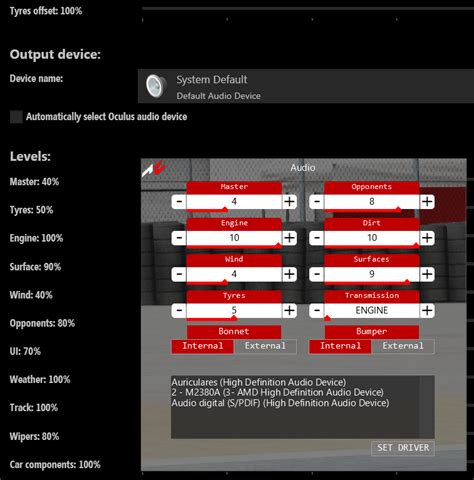Screen dimensions: 474x480
Task: Click the Surface: 90% level label
Action: (35, 267)
